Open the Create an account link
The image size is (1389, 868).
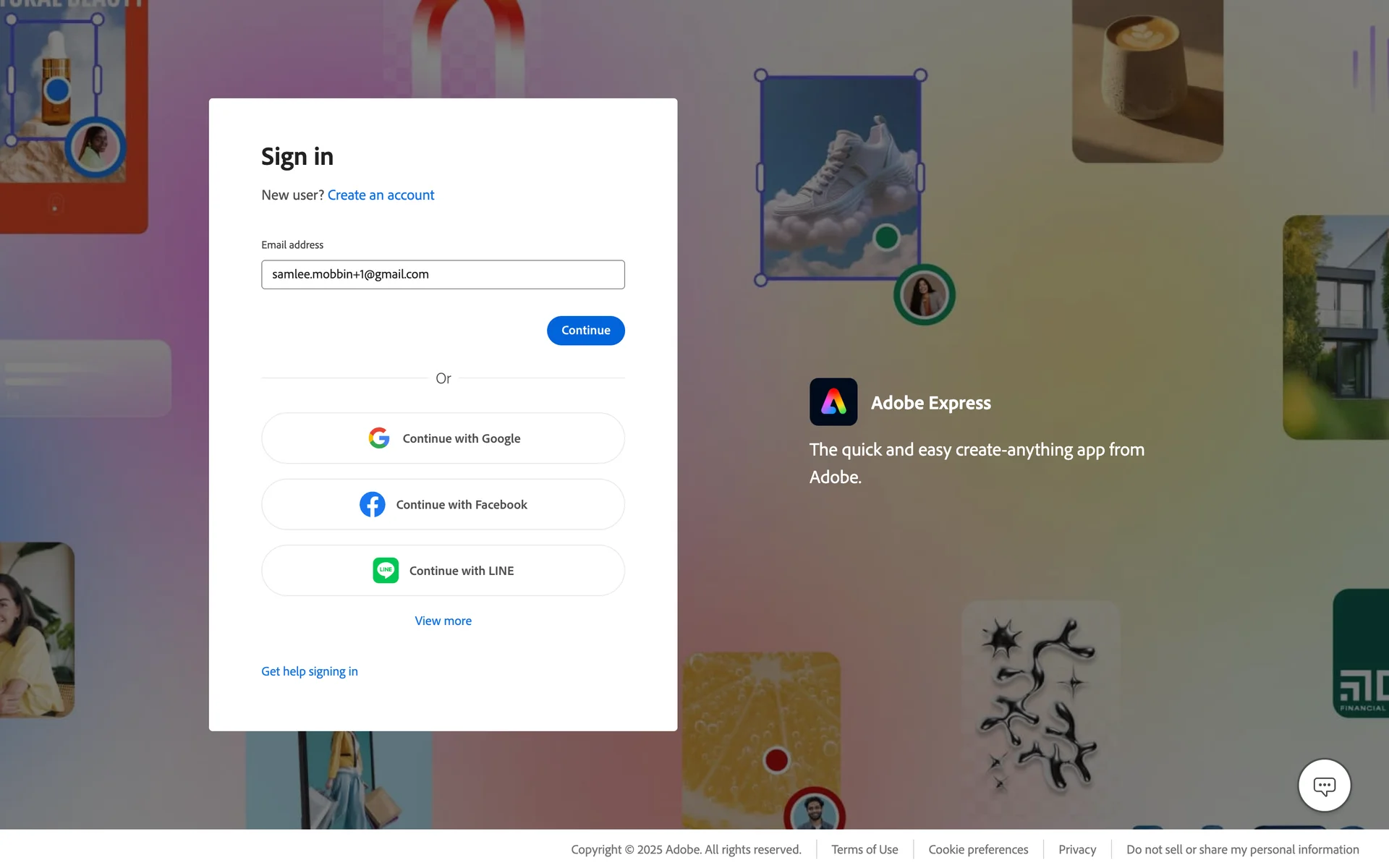(381, 195)
